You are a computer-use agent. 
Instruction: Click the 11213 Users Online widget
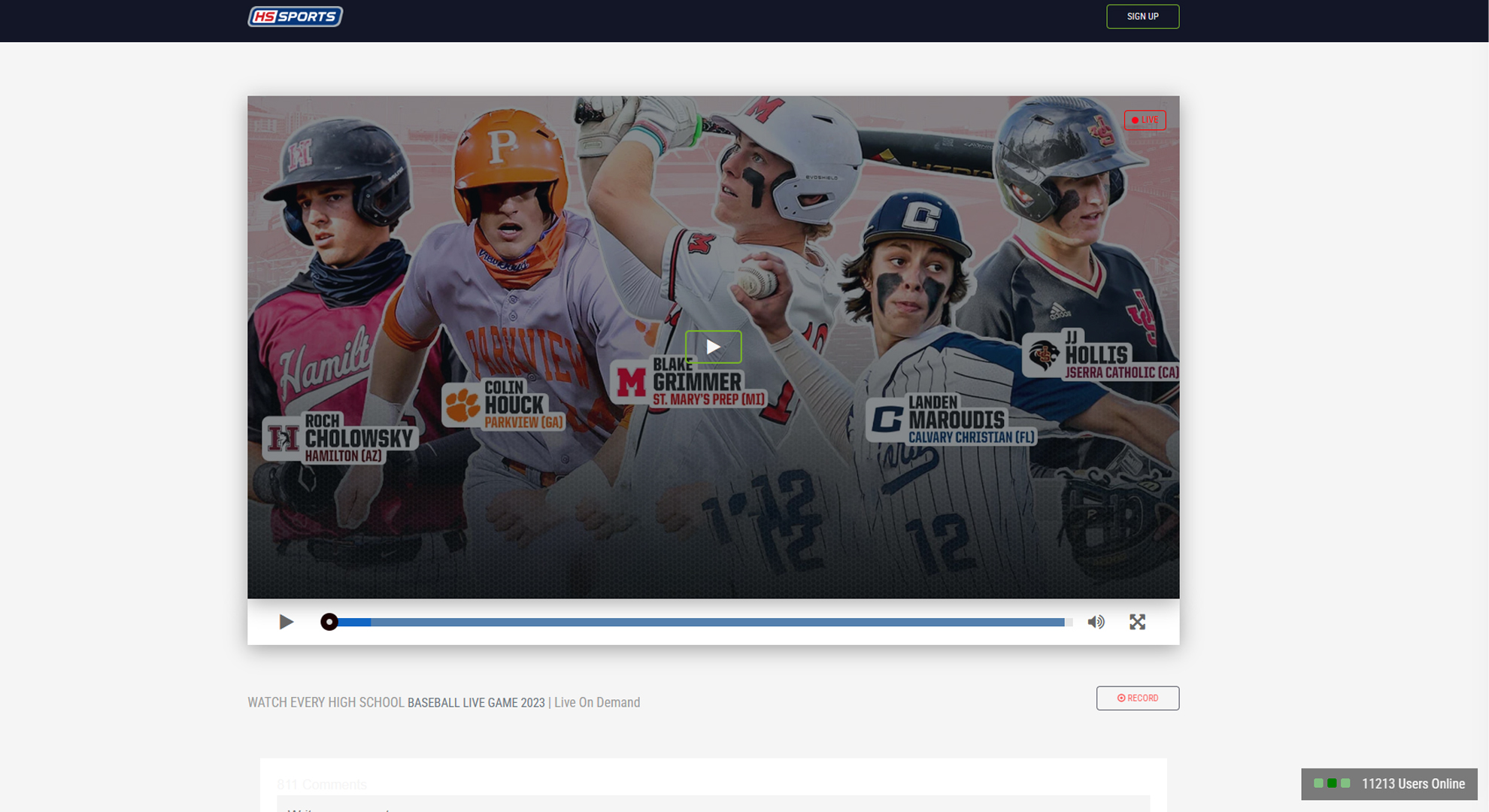pyautogui.click(x=1389, y=783)
